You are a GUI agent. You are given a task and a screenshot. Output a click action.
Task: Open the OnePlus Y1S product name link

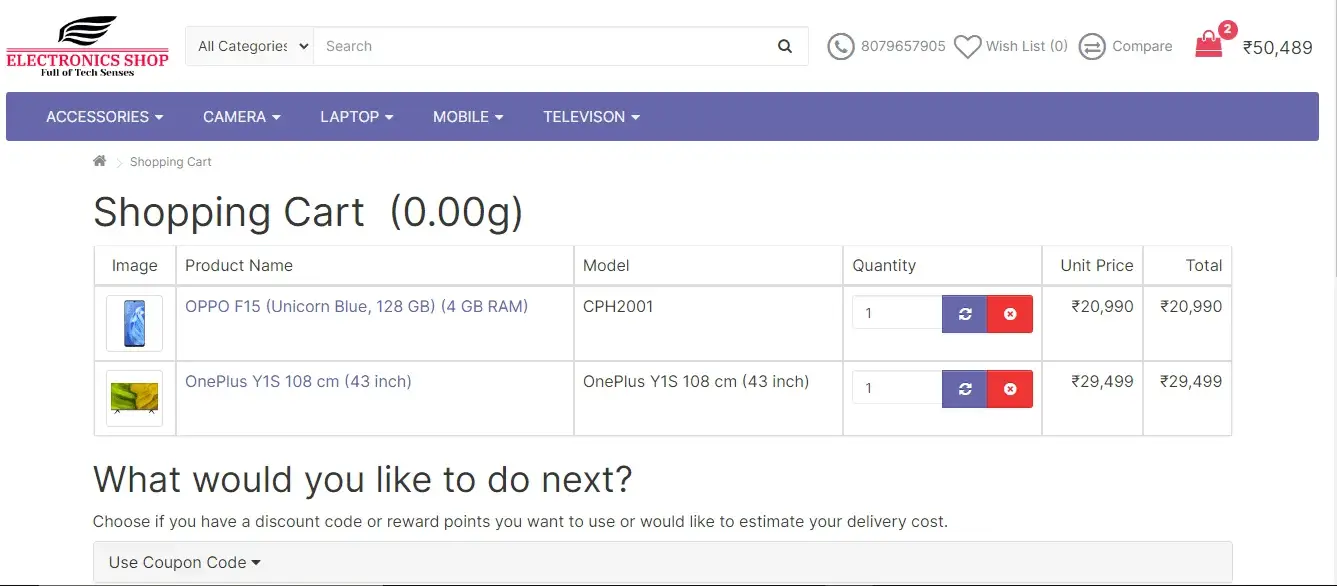(298, 381)
